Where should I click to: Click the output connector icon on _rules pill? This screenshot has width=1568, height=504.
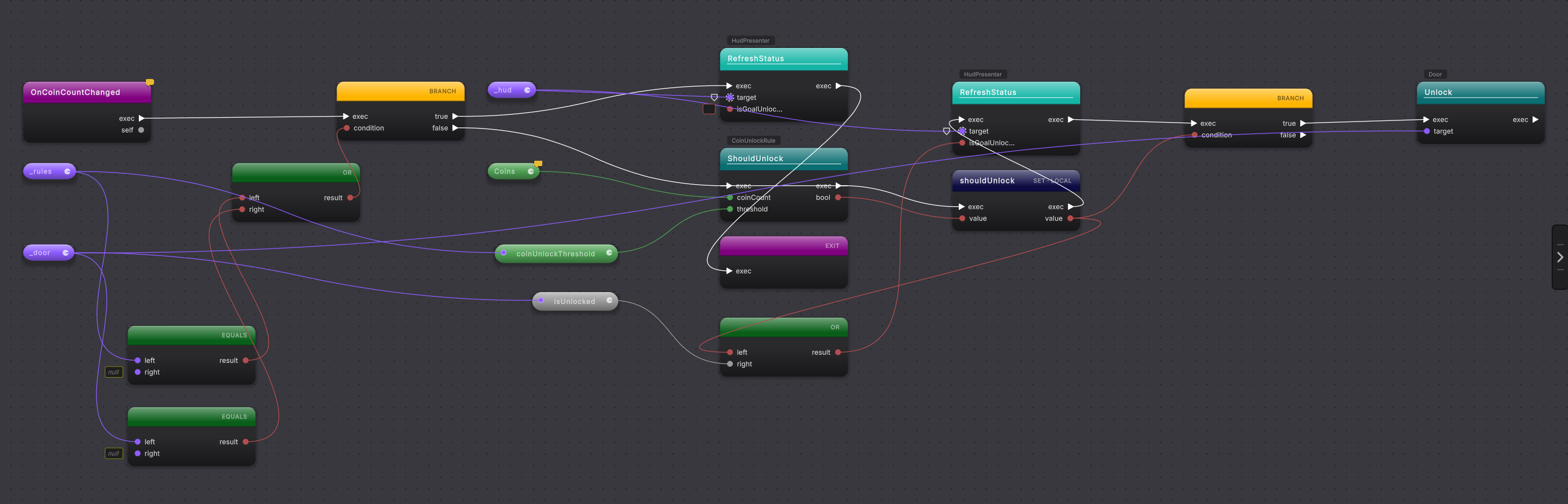point(67,171)
